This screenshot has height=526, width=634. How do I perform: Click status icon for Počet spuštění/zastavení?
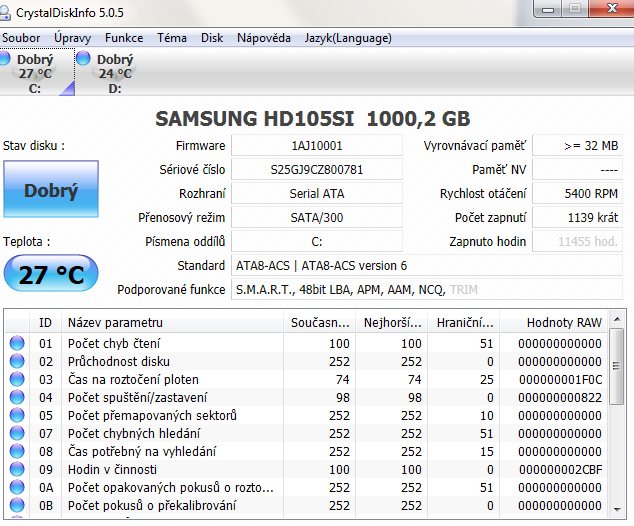pyautogui.click(x=17, y=397)
